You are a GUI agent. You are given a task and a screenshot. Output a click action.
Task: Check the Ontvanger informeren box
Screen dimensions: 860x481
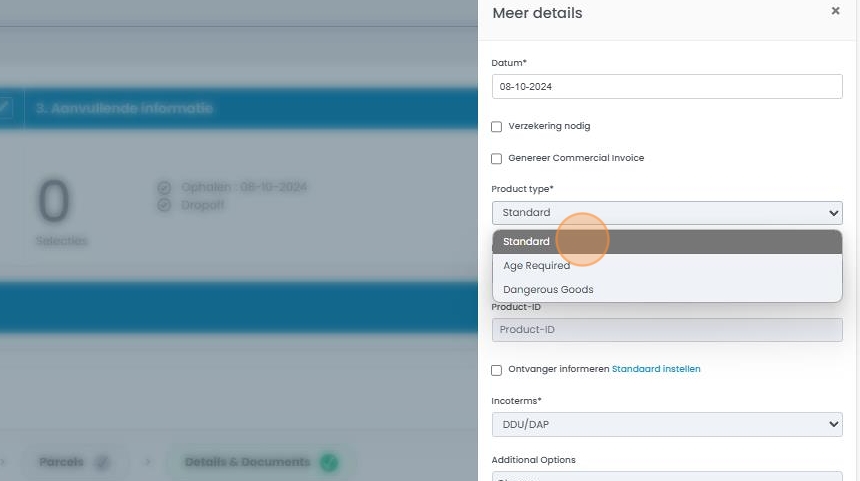coord(497,370)
